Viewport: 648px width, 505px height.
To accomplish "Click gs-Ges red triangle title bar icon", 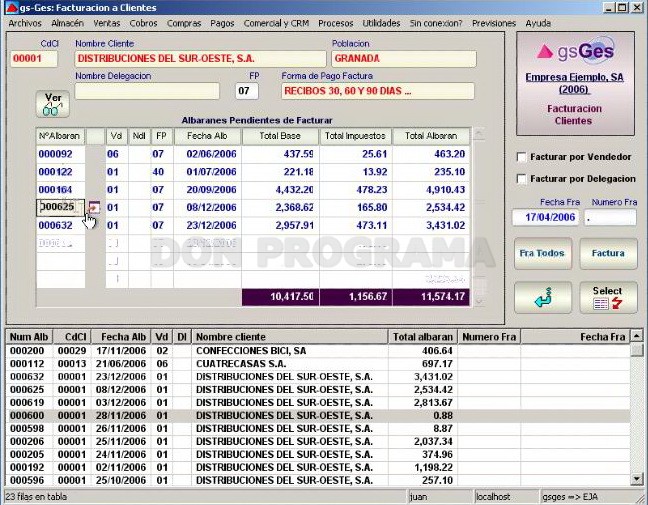I will [x=12, y=7].
